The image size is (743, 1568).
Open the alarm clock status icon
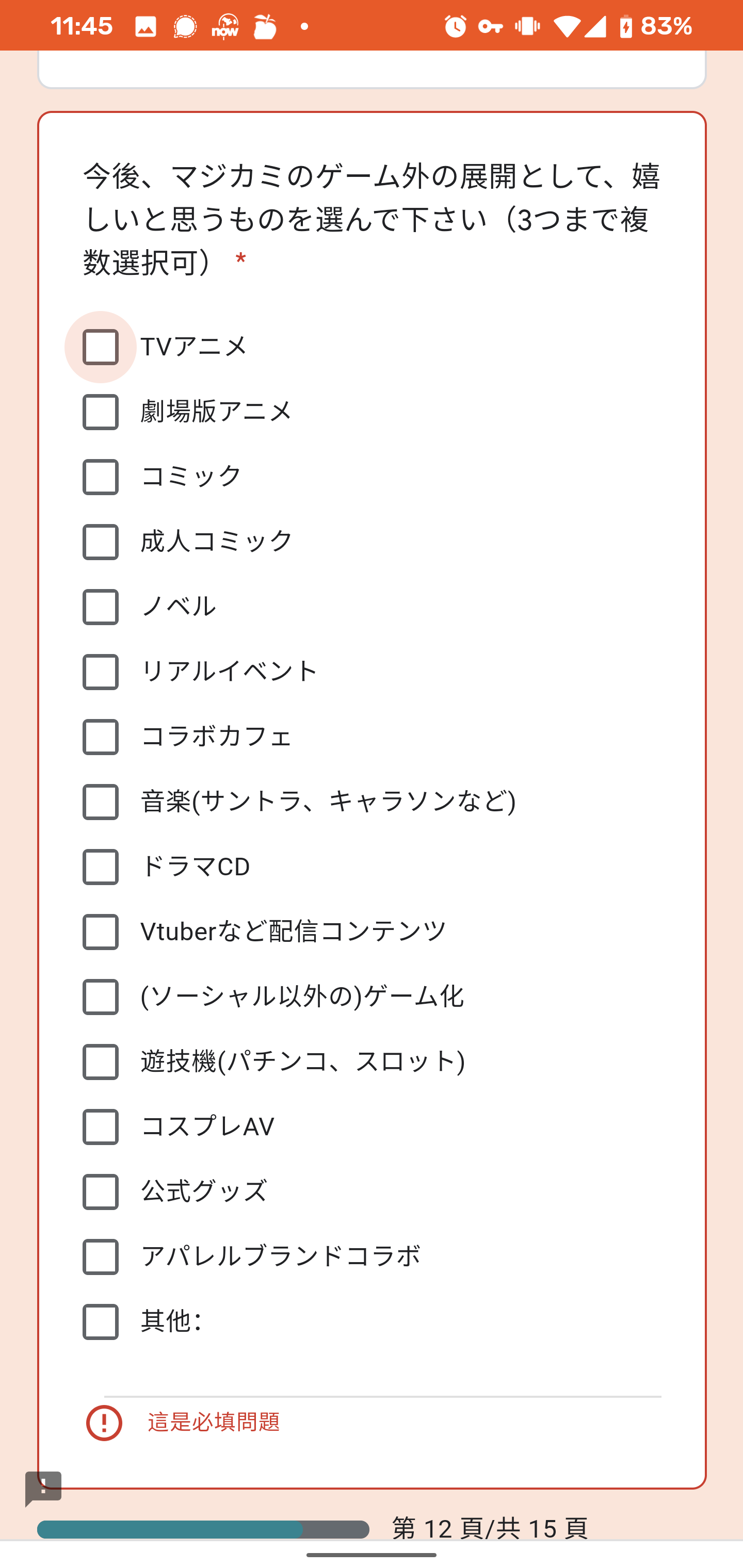455,26
